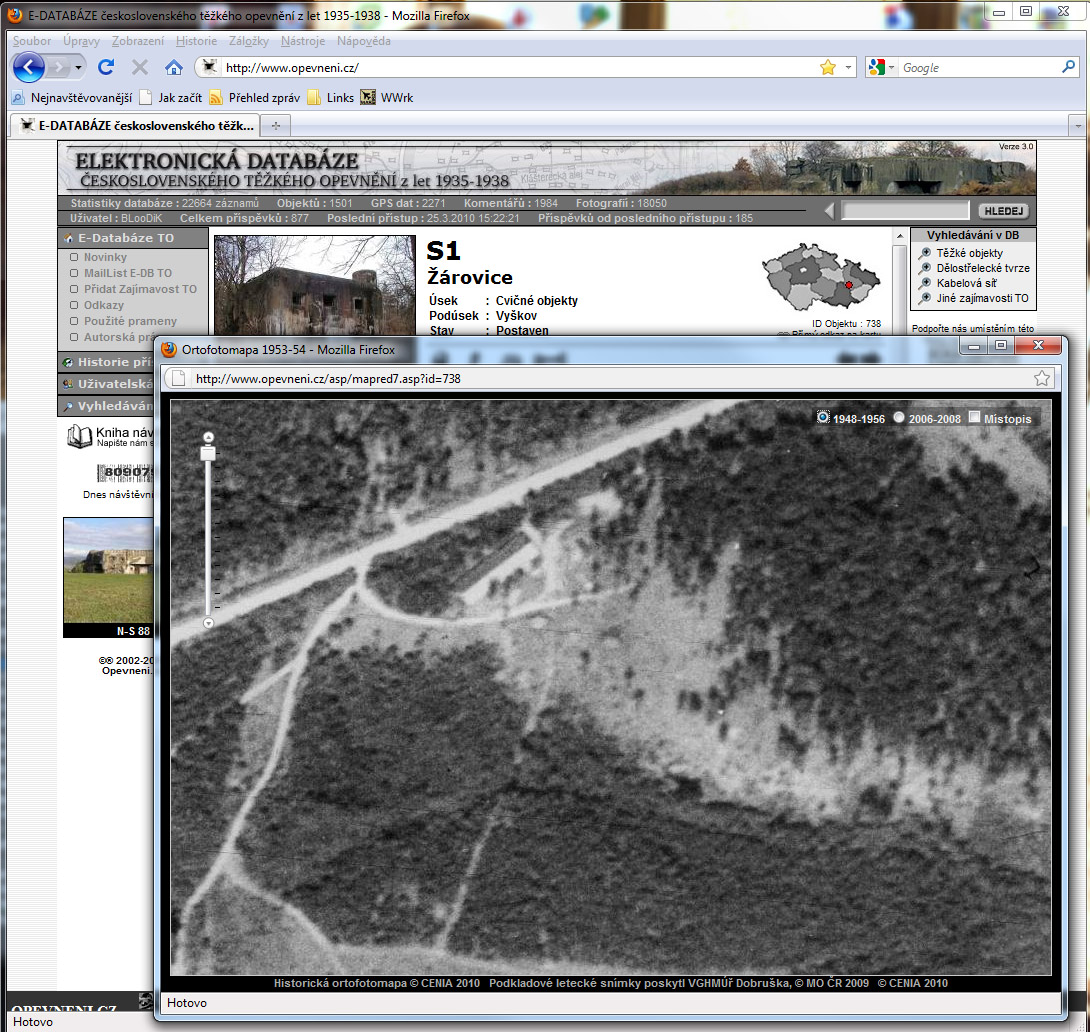Open the Dělostřelecké tvrze link

(x=982, y=268)
